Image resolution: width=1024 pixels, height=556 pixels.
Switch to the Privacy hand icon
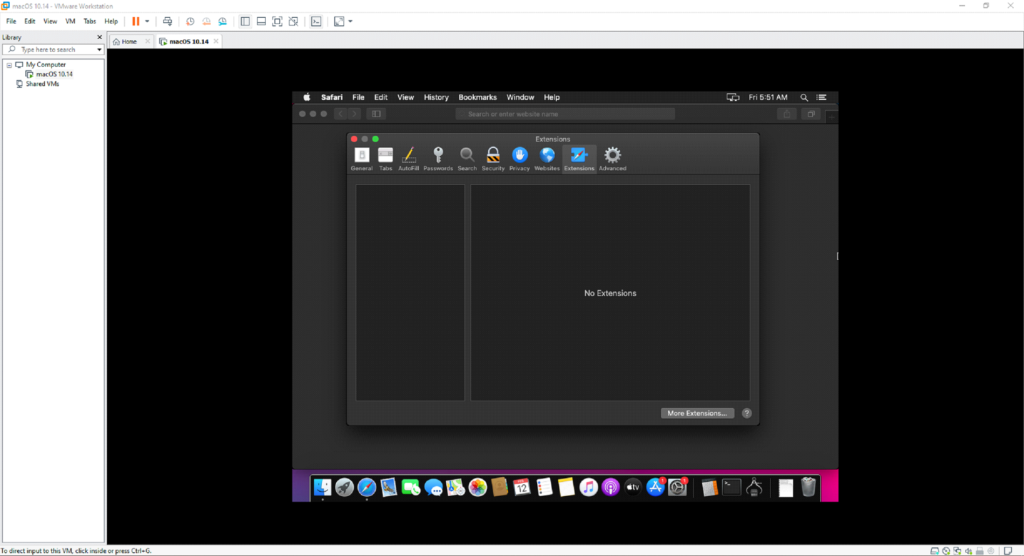[519, 157]
